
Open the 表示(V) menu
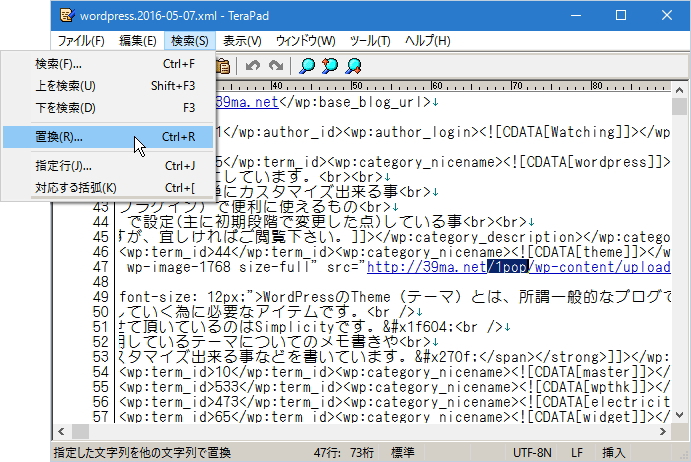[x=242, y=41]
